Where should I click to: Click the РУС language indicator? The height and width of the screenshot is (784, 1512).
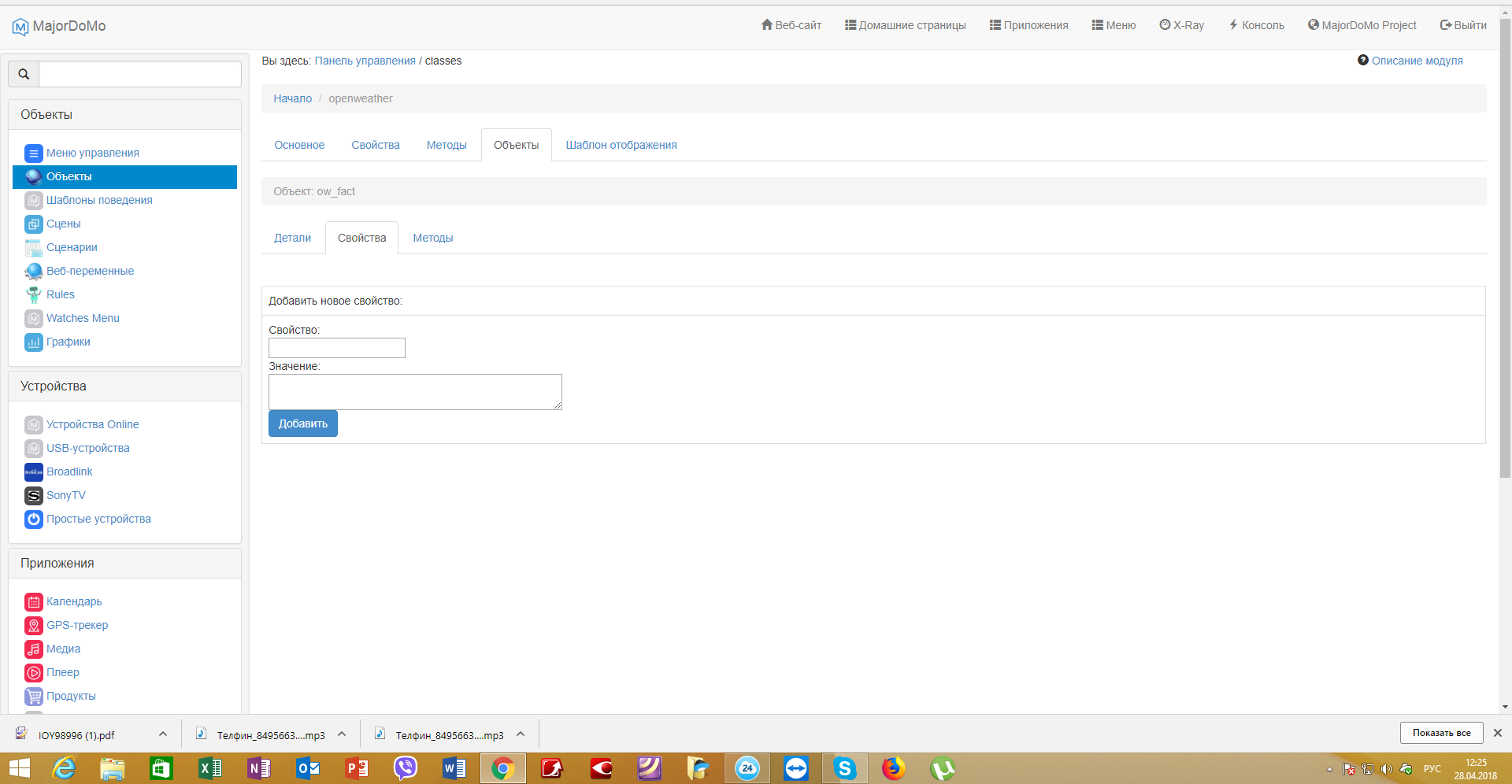click(x=1432, y=769)
